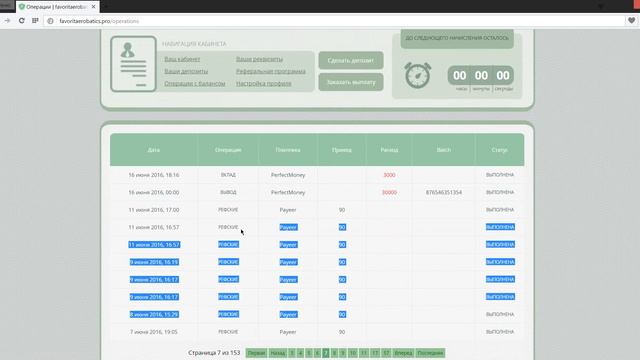Click the Дата column header
This screenshot has height=360, width=640.
[x=153, y=150]
